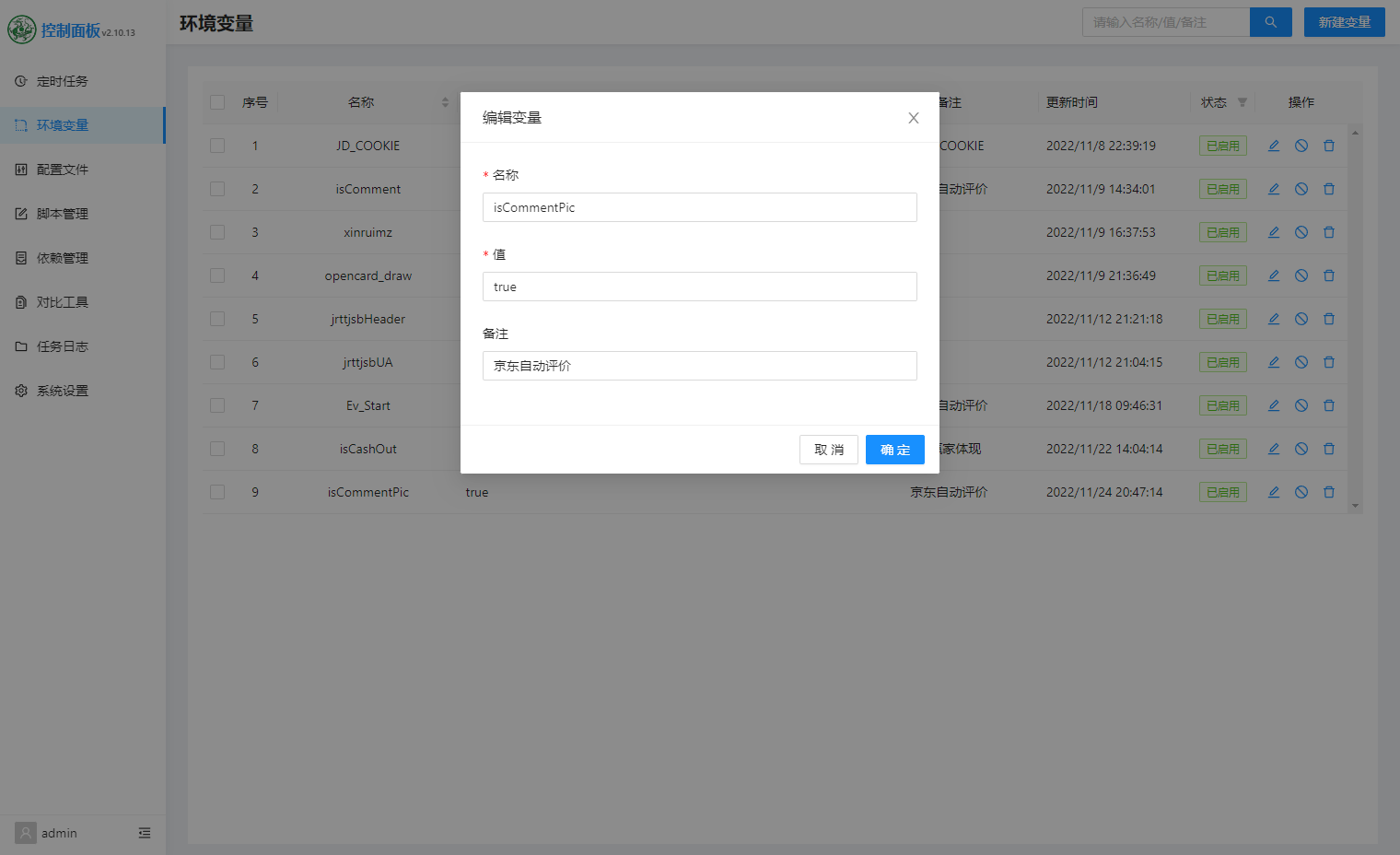Click the edit pencil icon for JD_COOKIE row
1400x855 pixels.
(x=1274, y=146)
